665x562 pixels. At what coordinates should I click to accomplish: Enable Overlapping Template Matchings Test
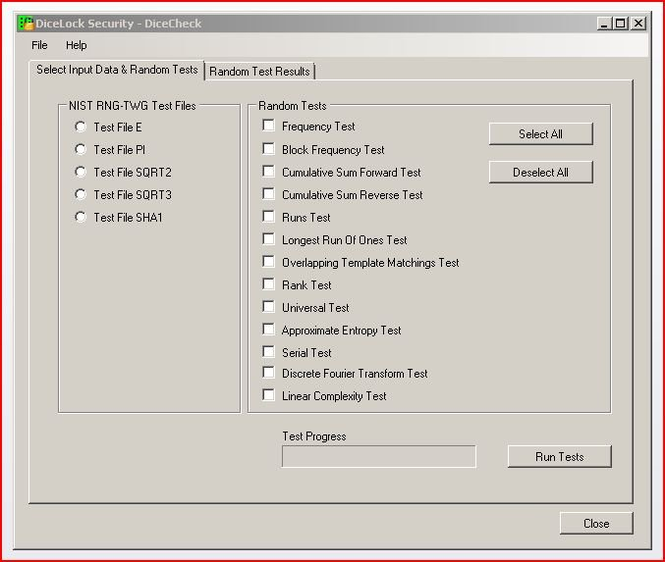tap(268, 261)
